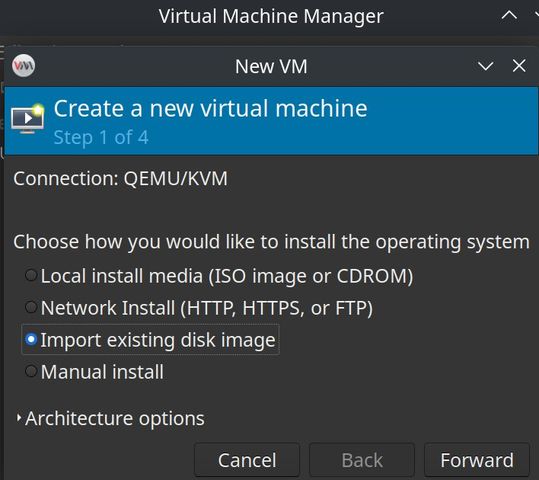Click the monitor icon beside Create a new virtual machine
Image resolution: width=539 pixels, height=480 pixels.
28,119
